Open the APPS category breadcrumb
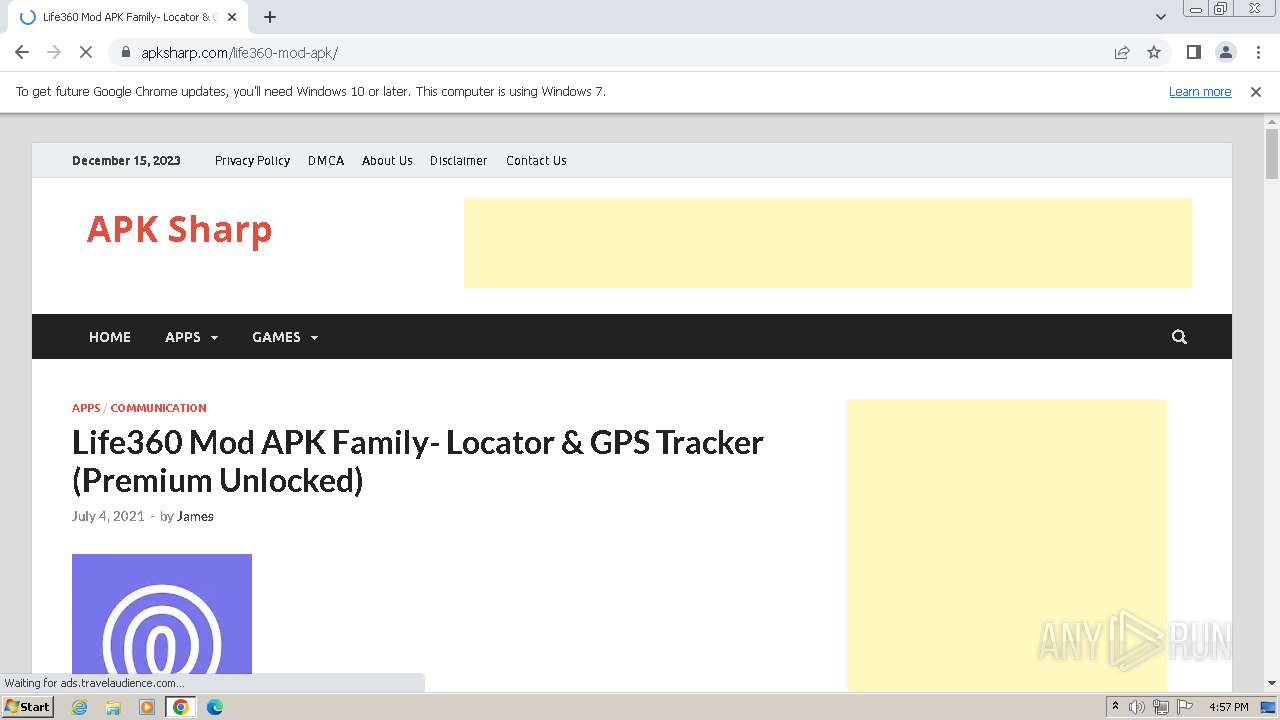 click(86, 408)
